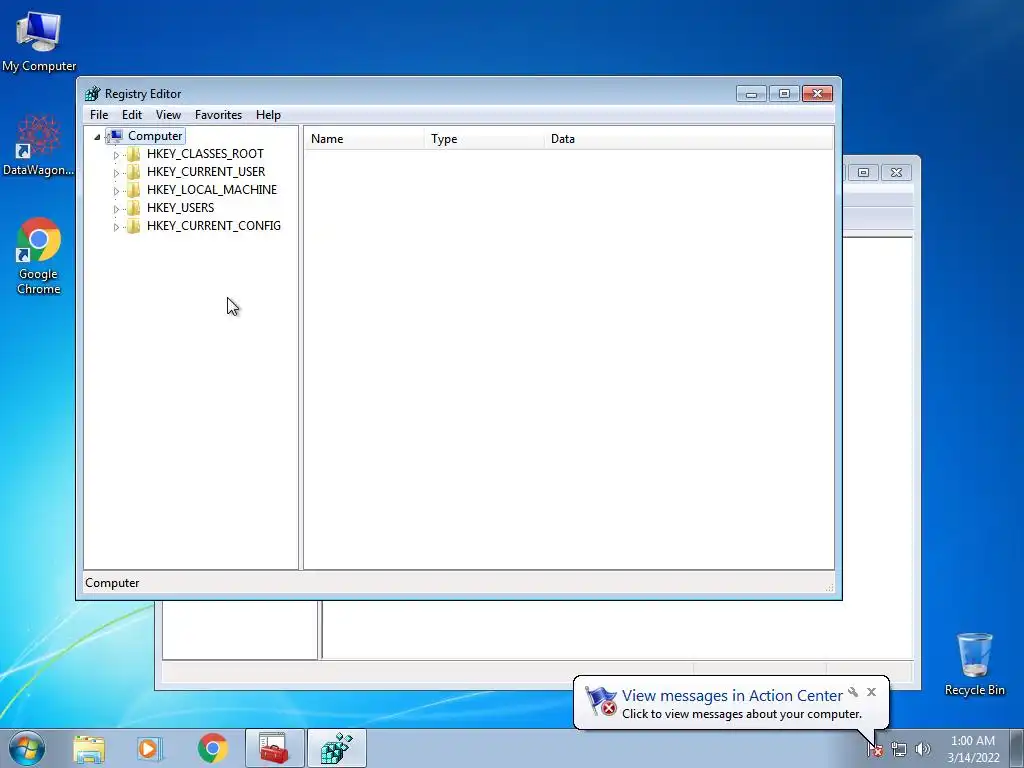Click the Computer icon in the tree
The image size is (1024, 768).
coord(115,136)
